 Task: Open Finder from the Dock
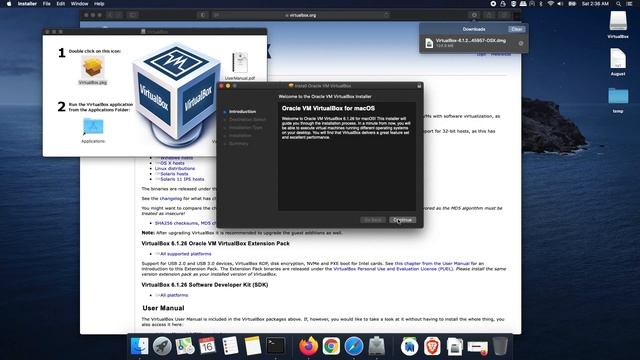point(140,346)
